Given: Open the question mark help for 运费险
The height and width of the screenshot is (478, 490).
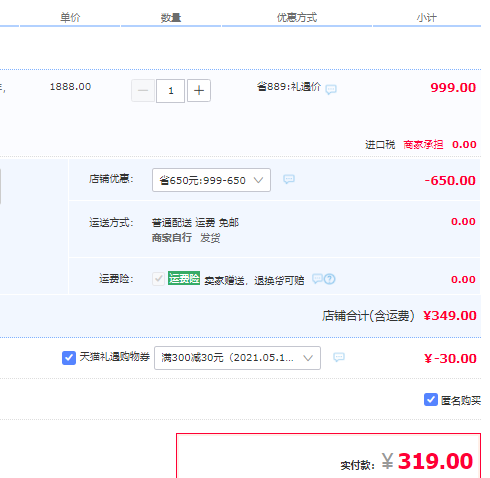Looking at the screenshot, I should tap(330, 279).
